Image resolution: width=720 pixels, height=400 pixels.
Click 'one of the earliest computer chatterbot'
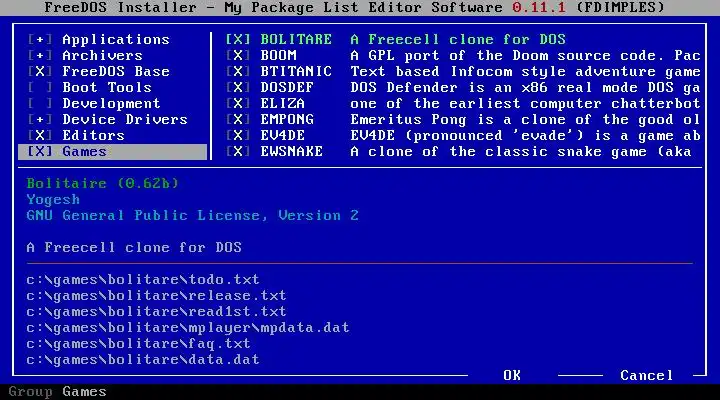pyautogui.click(x=525, y=103)
